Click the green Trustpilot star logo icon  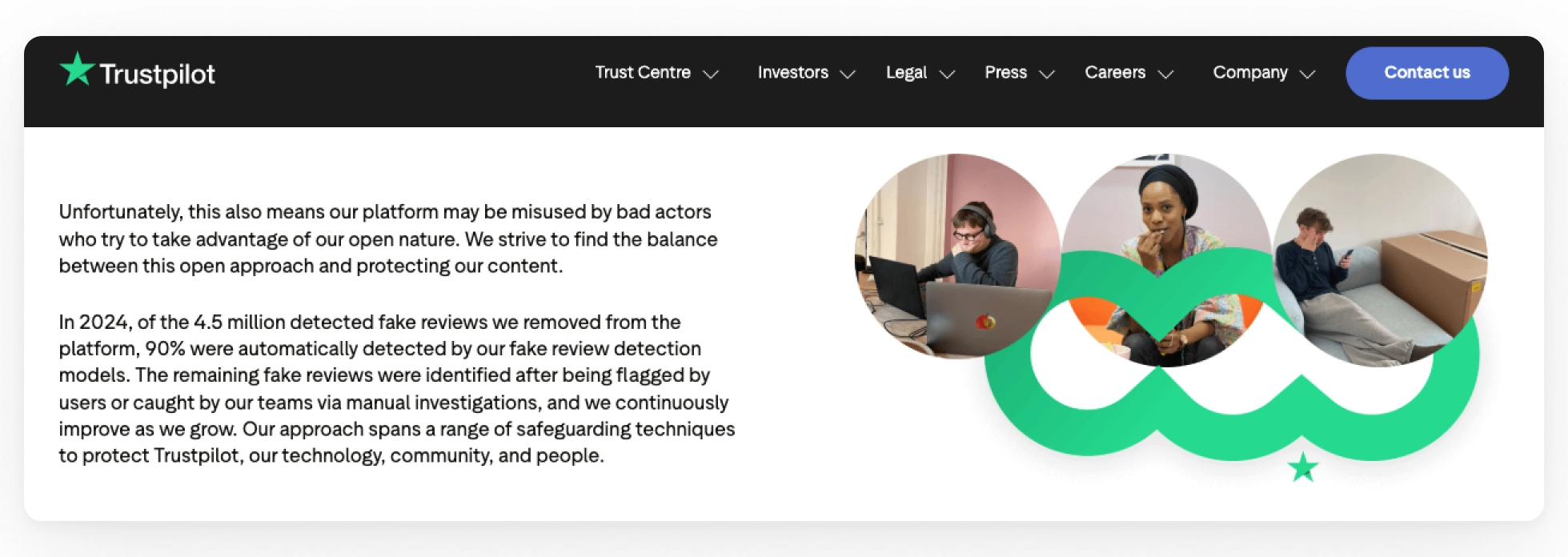(x=77, y=70)
